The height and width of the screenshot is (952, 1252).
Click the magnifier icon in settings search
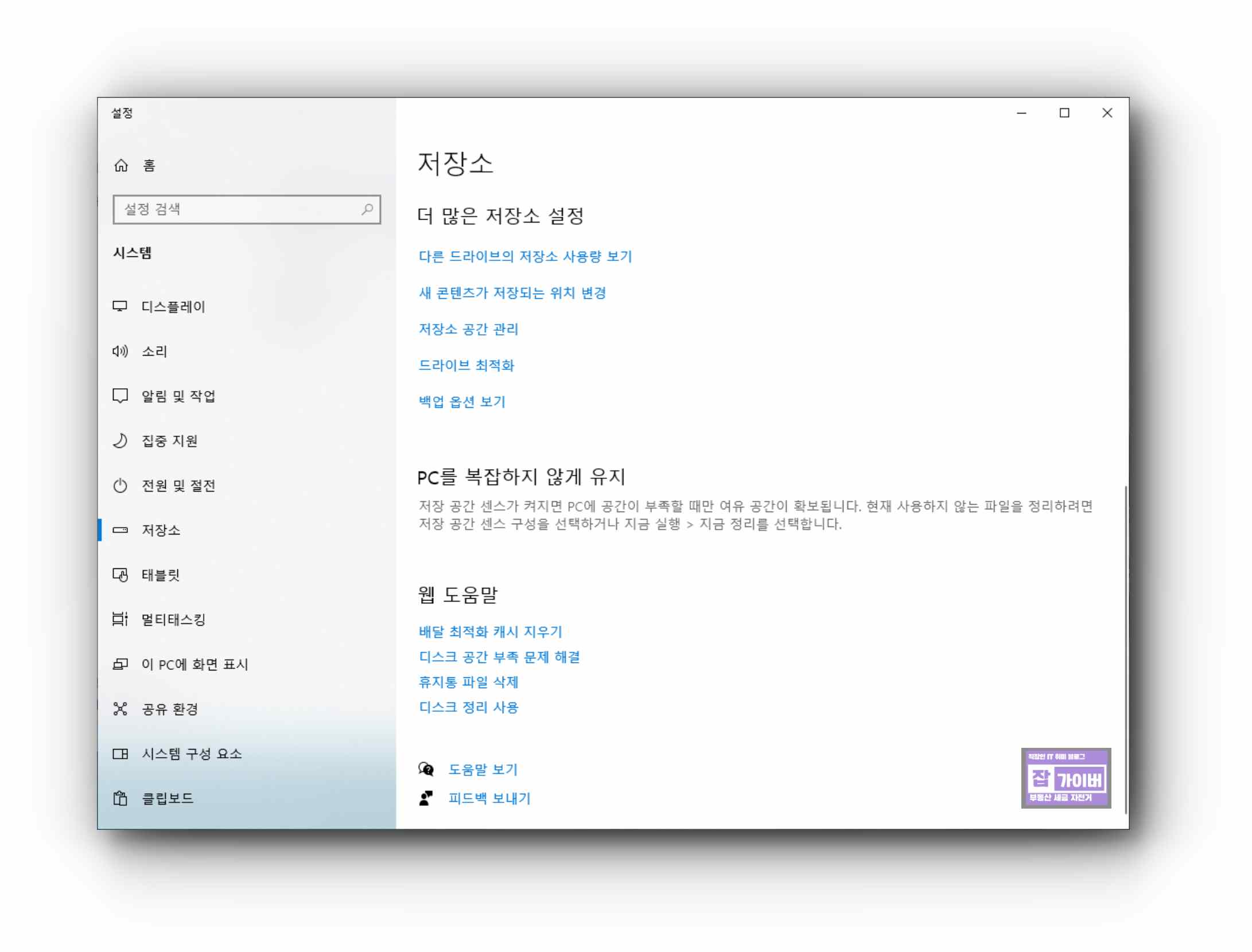point(367,209)
